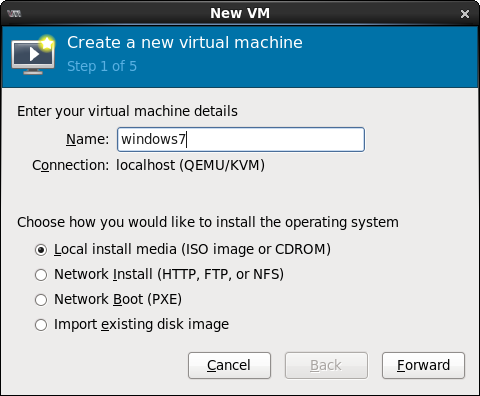Screen dimensions: 480x396
Task: Click the "Step 1 of 5" subtitle
Action: [x=102, y=66]
